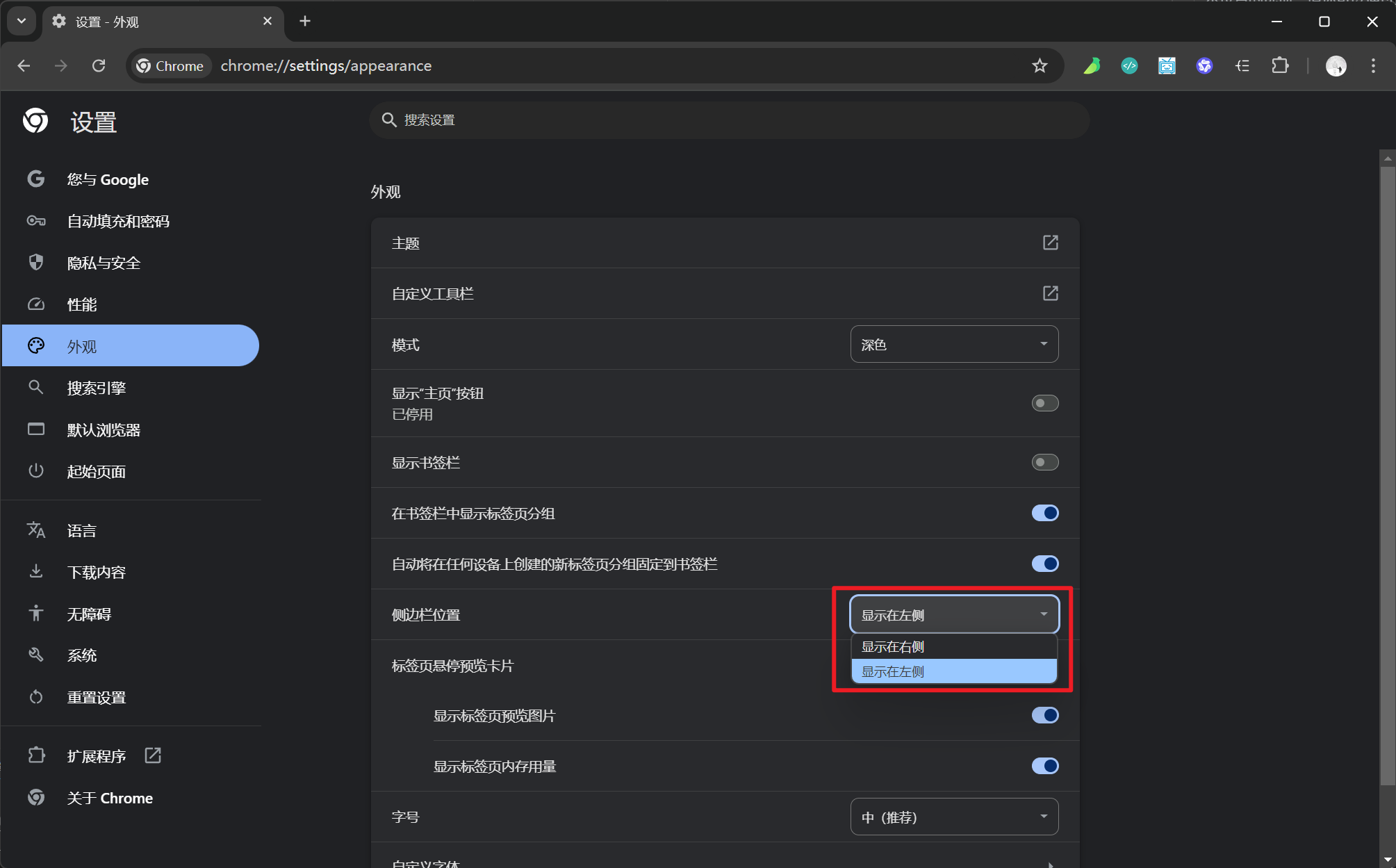
Task: Reload the settings page
Action: pyautogui.click(x=99, y=66)
